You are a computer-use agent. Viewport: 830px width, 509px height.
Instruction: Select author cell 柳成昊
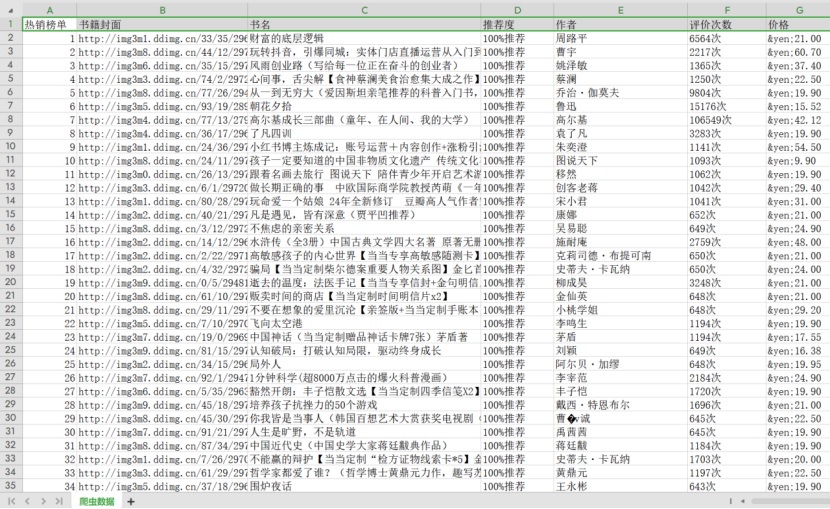pos(620,283)
